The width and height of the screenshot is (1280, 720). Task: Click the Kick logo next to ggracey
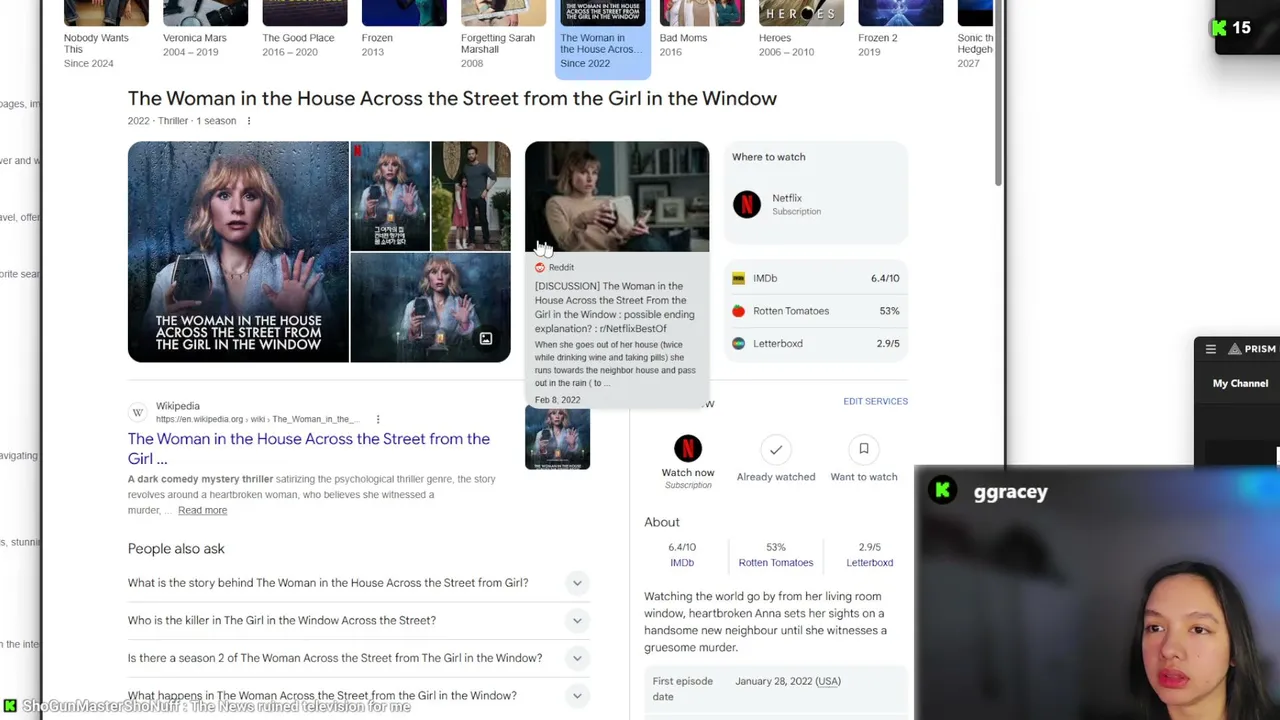click(x=942, y=490)
